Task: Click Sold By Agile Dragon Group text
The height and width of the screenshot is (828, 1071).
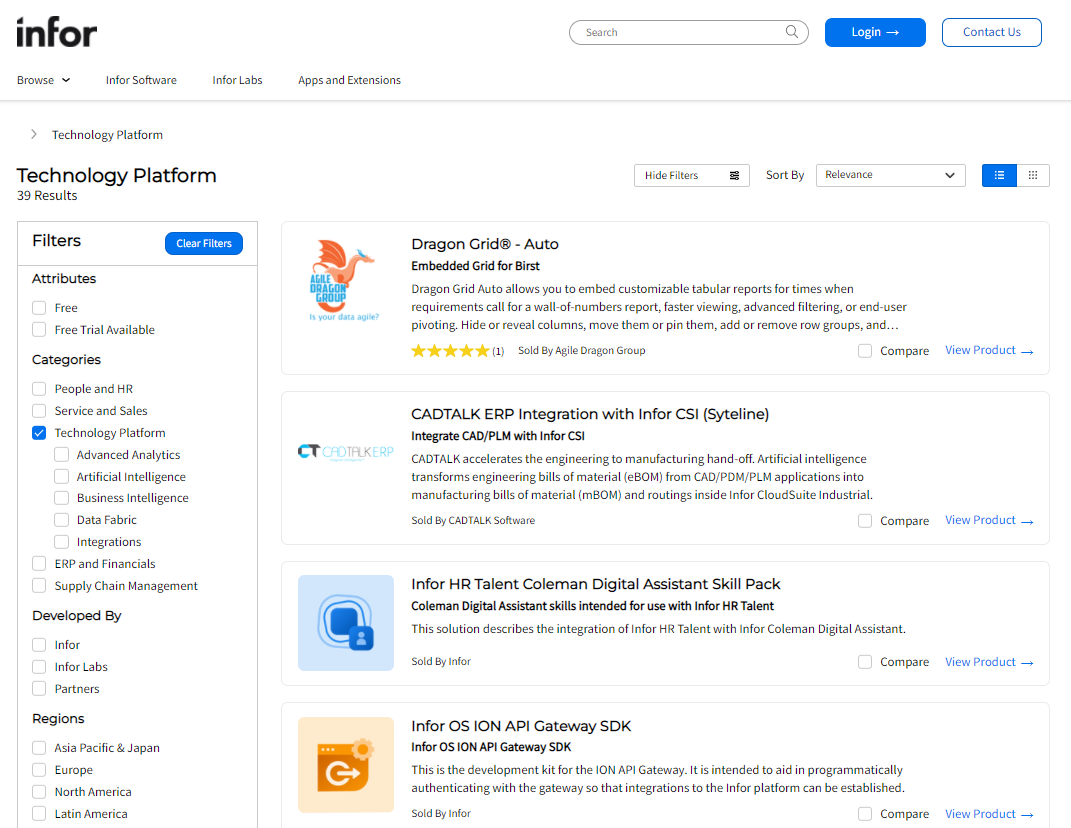Action: point(581,350)
